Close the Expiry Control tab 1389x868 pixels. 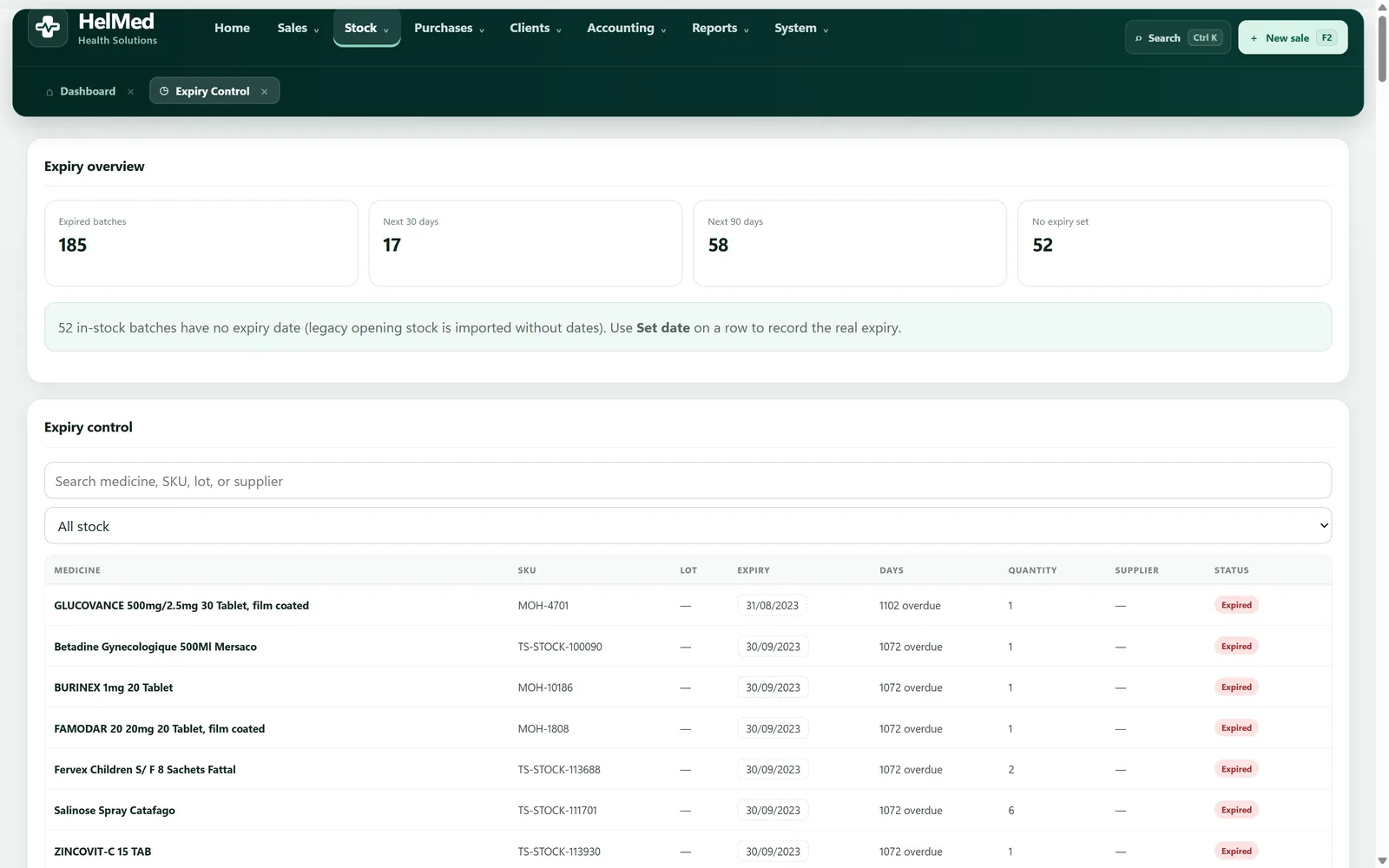[x=264, y=91]
